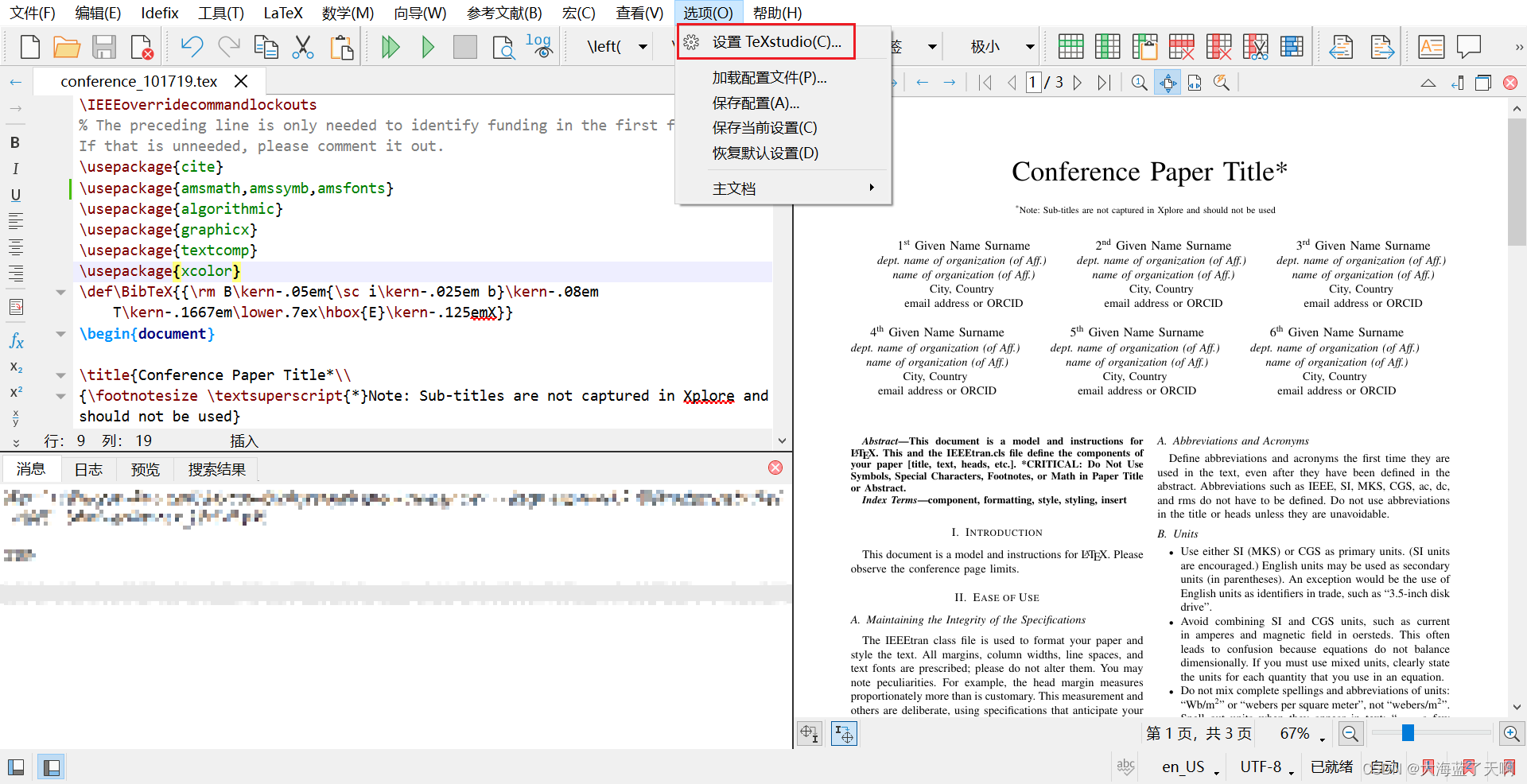Click the zoom-in magnifier in PDF status bar
The width and height of the screenshot is (1527, 784).
(1510, 733)
